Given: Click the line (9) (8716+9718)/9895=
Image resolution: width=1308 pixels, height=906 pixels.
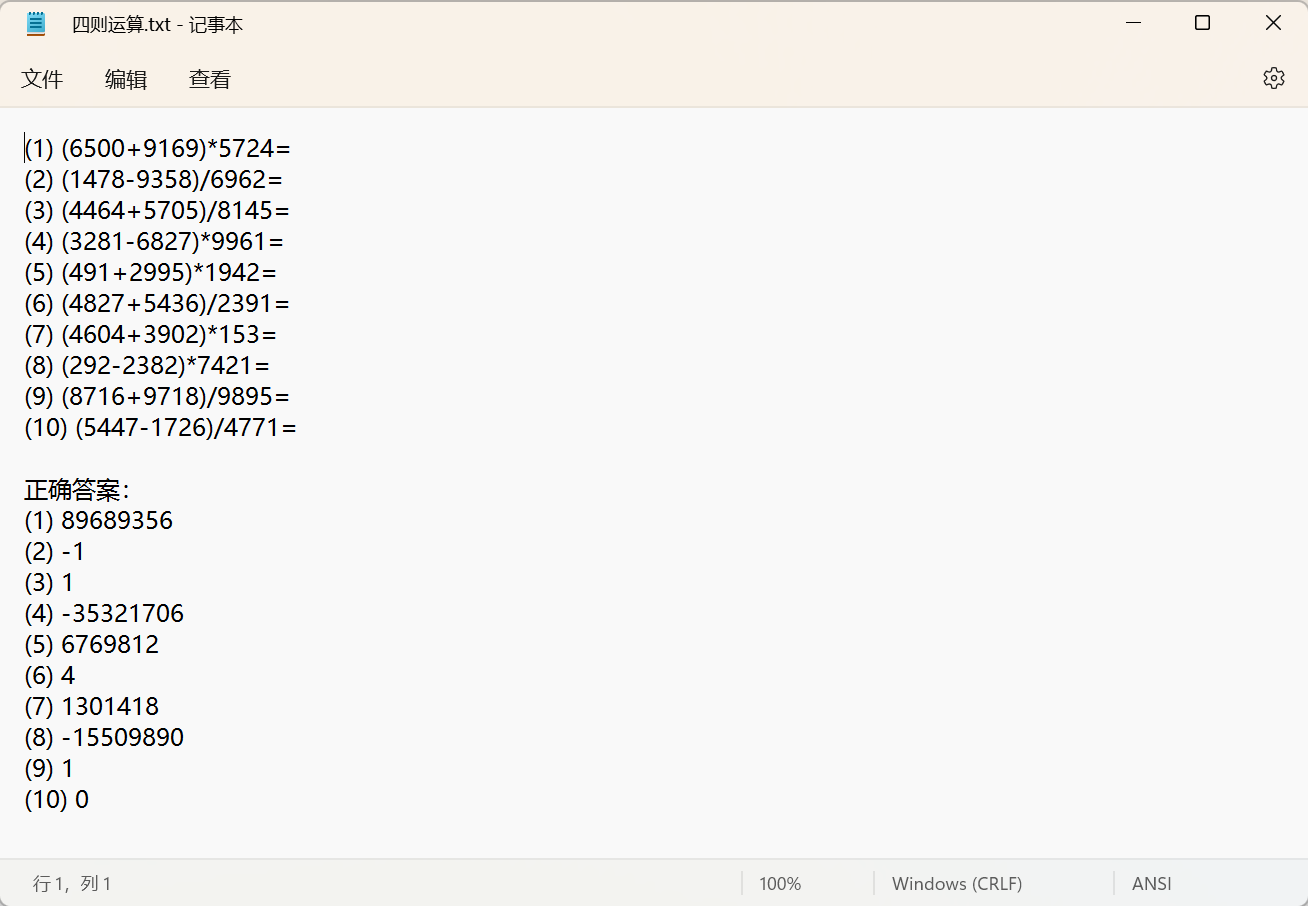Looking at the screenshot, I should (x=157, y=397).
